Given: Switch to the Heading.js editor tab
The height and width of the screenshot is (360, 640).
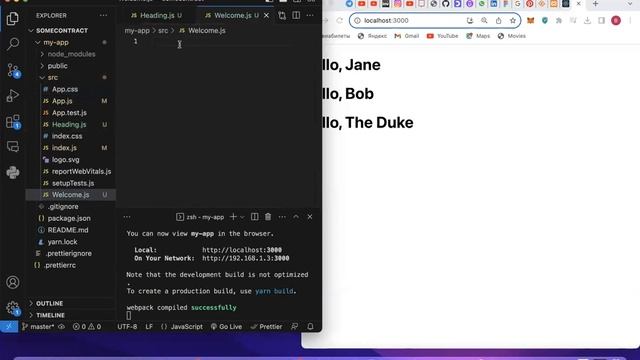Looking at the screenshot, I should 157,16.
